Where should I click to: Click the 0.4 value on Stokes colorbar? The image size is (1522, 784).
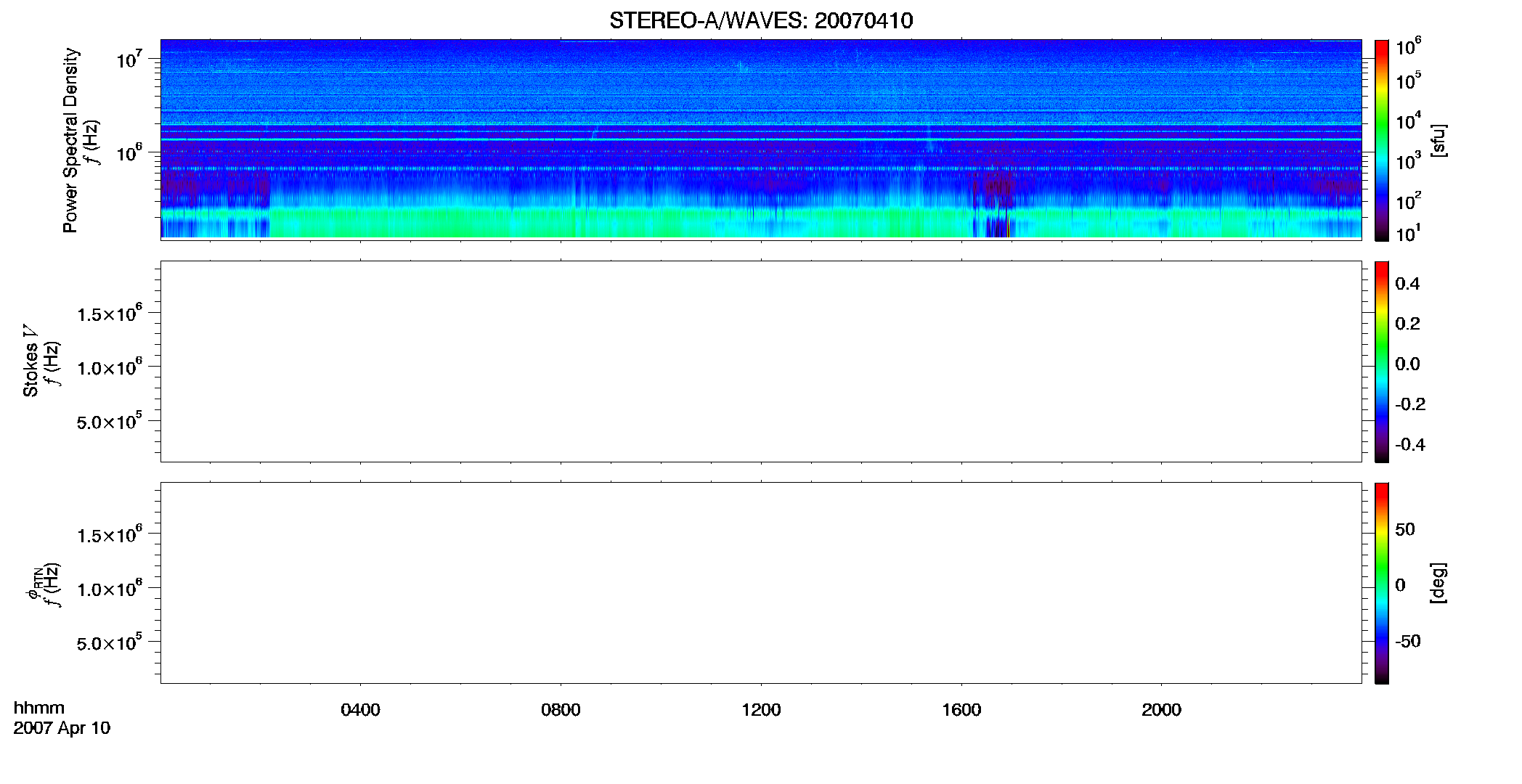click(1407, 284)
